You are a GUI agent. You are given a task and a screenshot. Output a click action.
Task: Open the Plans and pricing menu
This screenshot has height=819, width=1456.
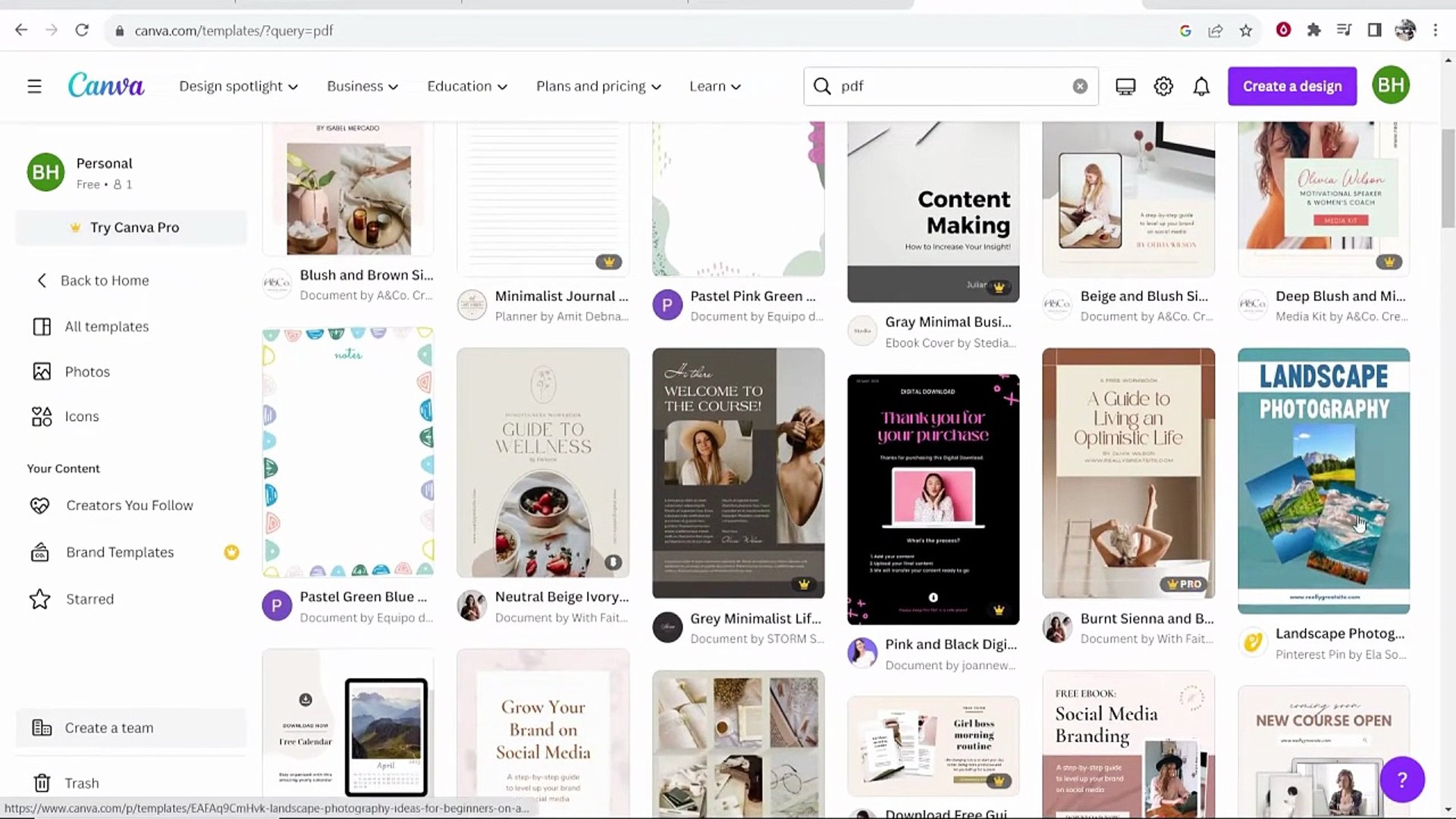[x=598, y=86]
